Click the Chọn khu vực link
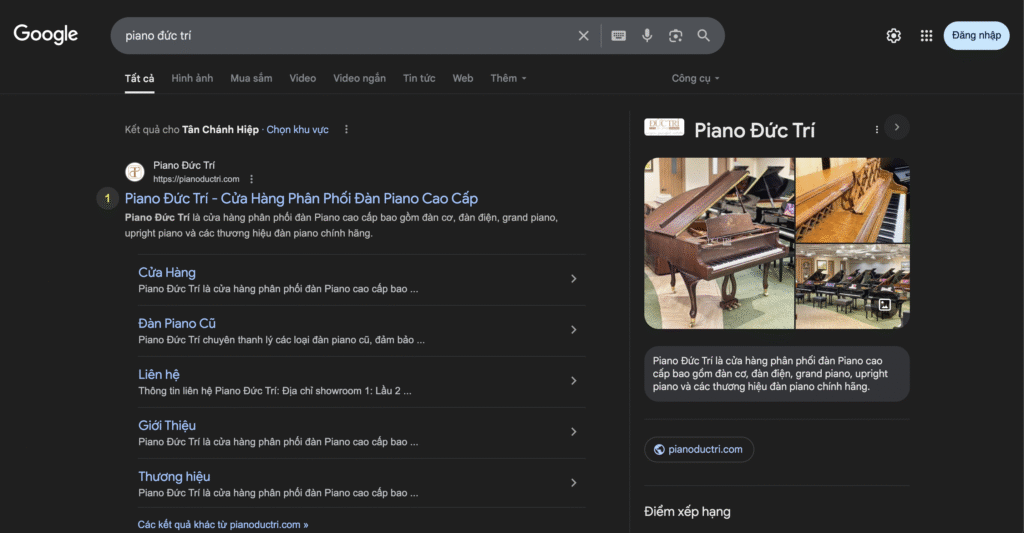1024x533 pixels. click(x=297, y=129)
